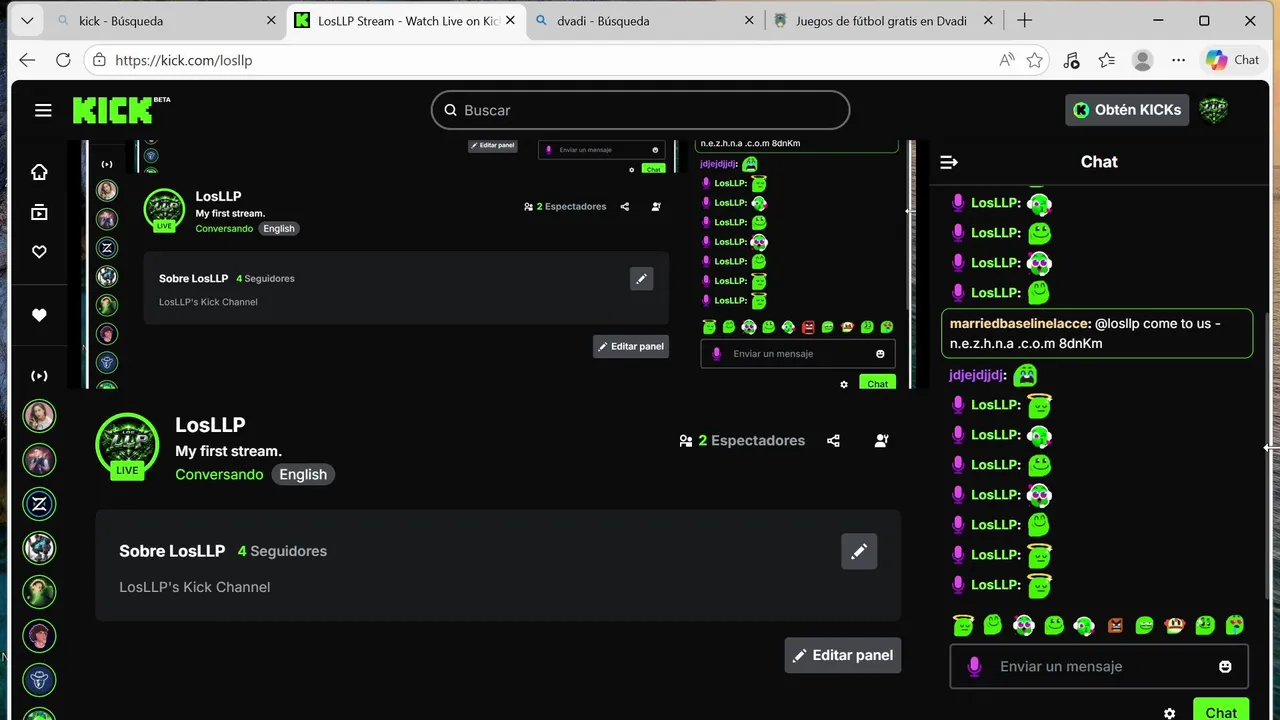Click the Editar panel button
The width and height of the screenshot is (1280, 720).
843,655
